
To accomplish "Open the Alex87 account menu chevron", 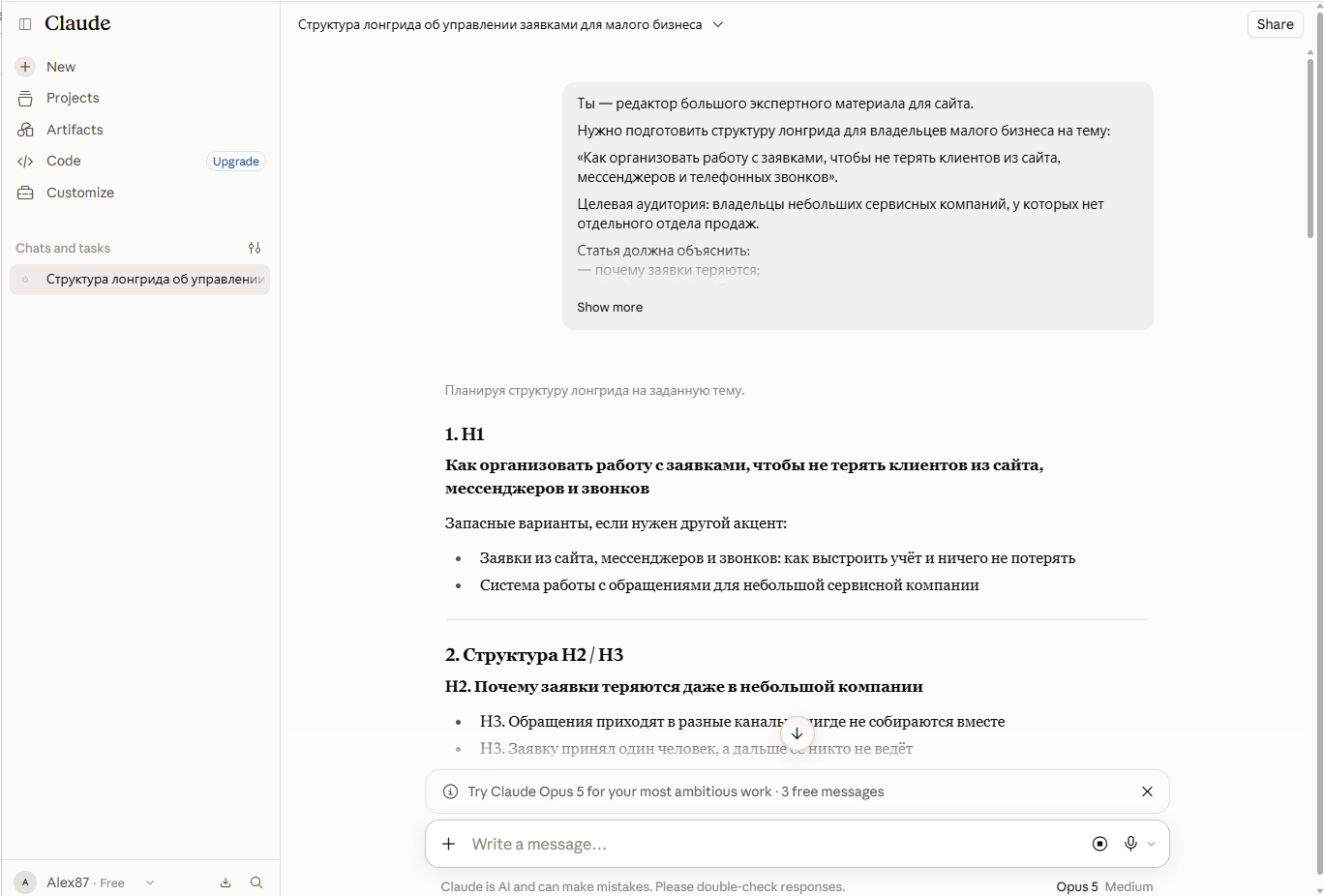I will click(x=150, y=882).
